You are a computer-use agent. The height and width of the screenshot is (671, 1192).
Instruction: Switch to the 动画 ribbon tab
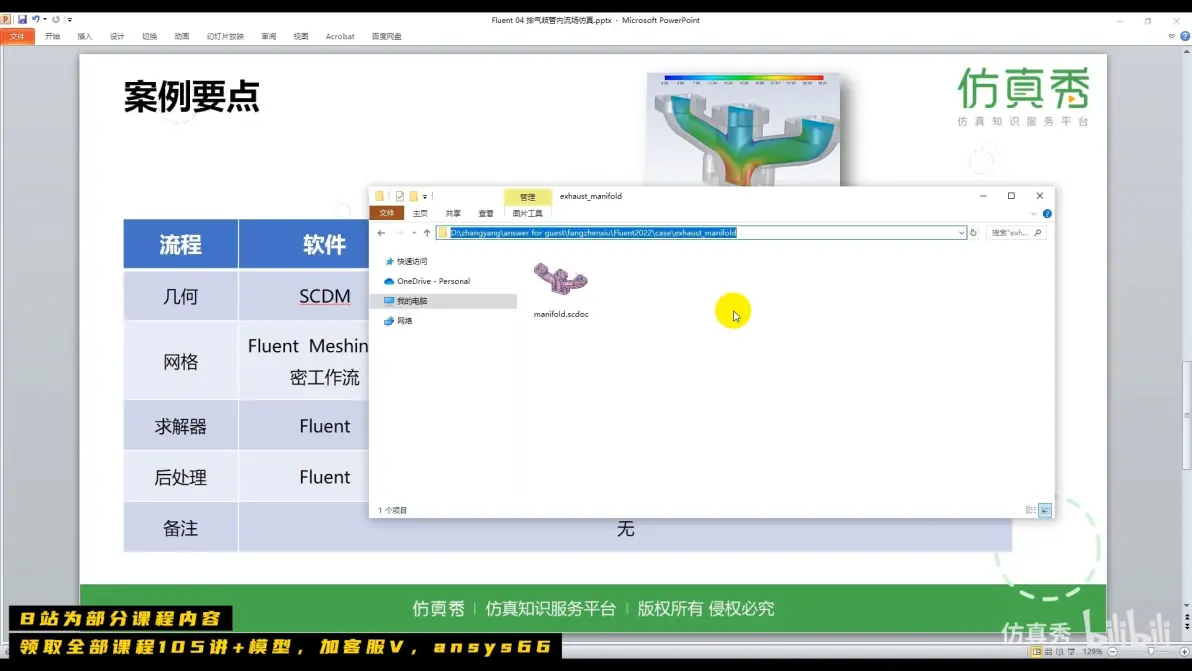coord(182,36)
